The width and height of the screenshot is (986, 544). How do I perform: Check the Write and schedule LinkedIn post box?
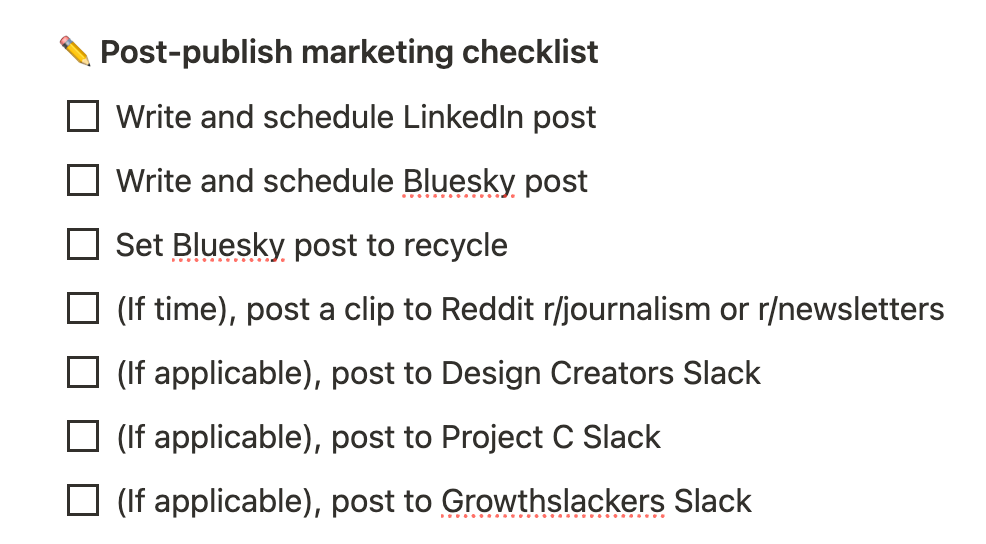click(x=83, y=116)
